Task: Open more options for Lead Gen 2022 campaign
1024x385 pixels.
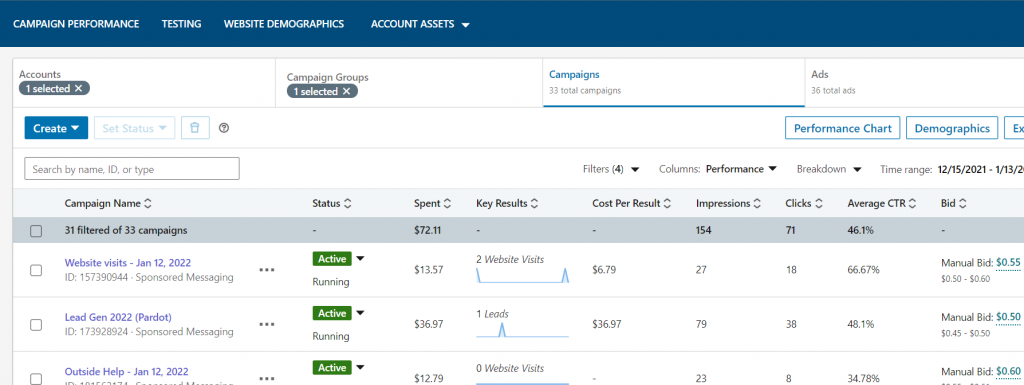Action: click(266, 324)
